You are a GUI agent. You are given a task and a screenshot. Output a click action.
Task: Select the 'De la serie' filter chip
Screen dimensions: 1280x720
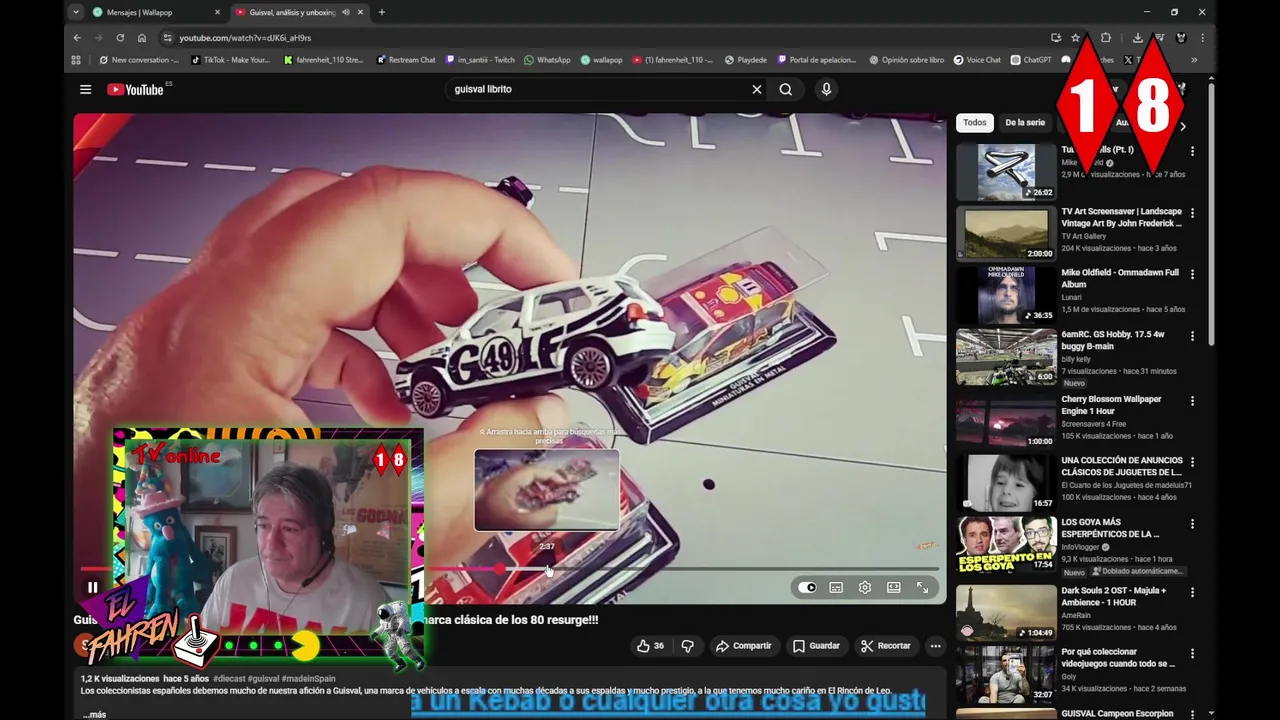(1025, 123)
